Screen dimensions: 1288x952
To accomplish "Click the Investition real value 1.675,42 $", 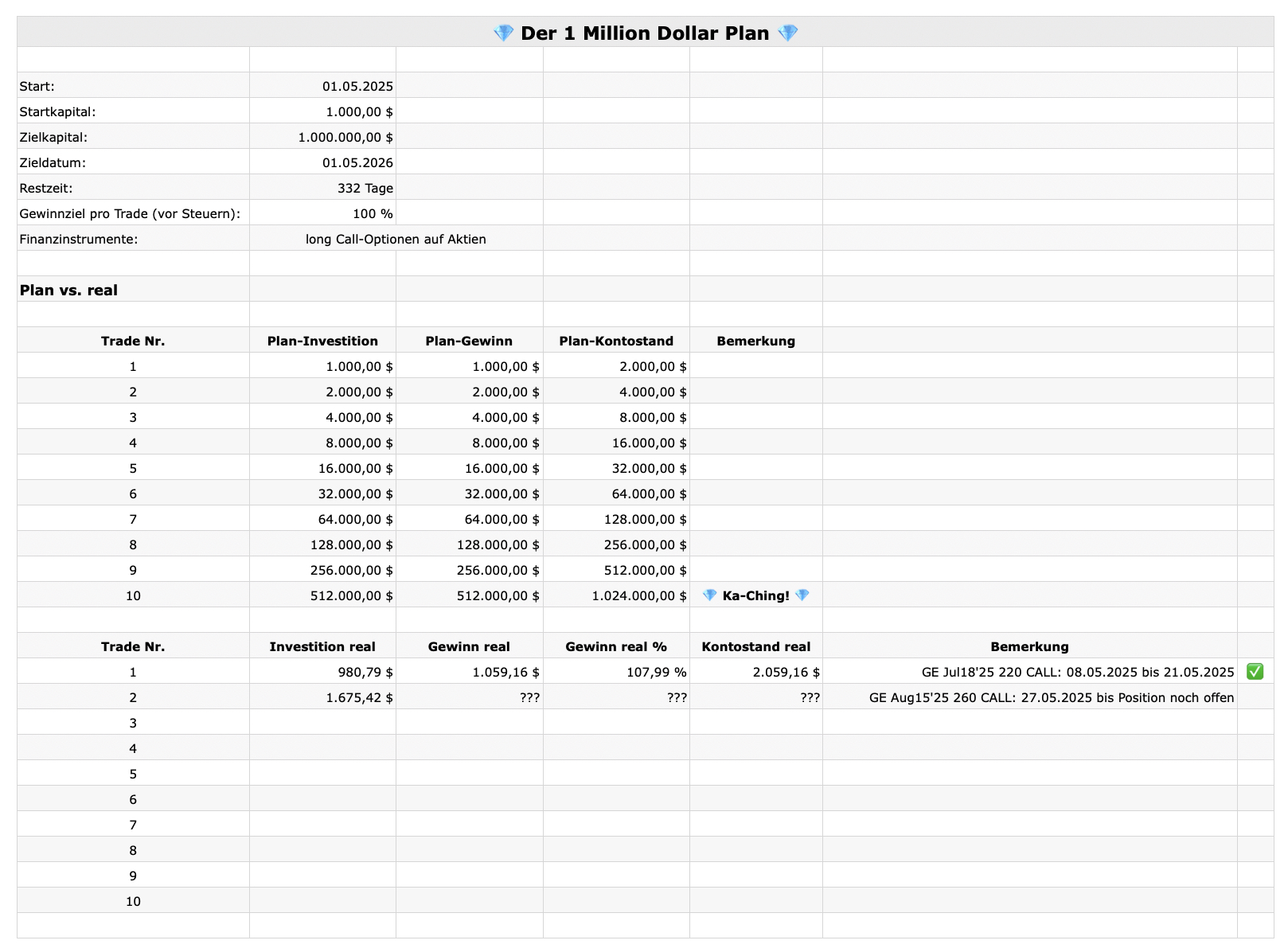I will pos(359,697).
